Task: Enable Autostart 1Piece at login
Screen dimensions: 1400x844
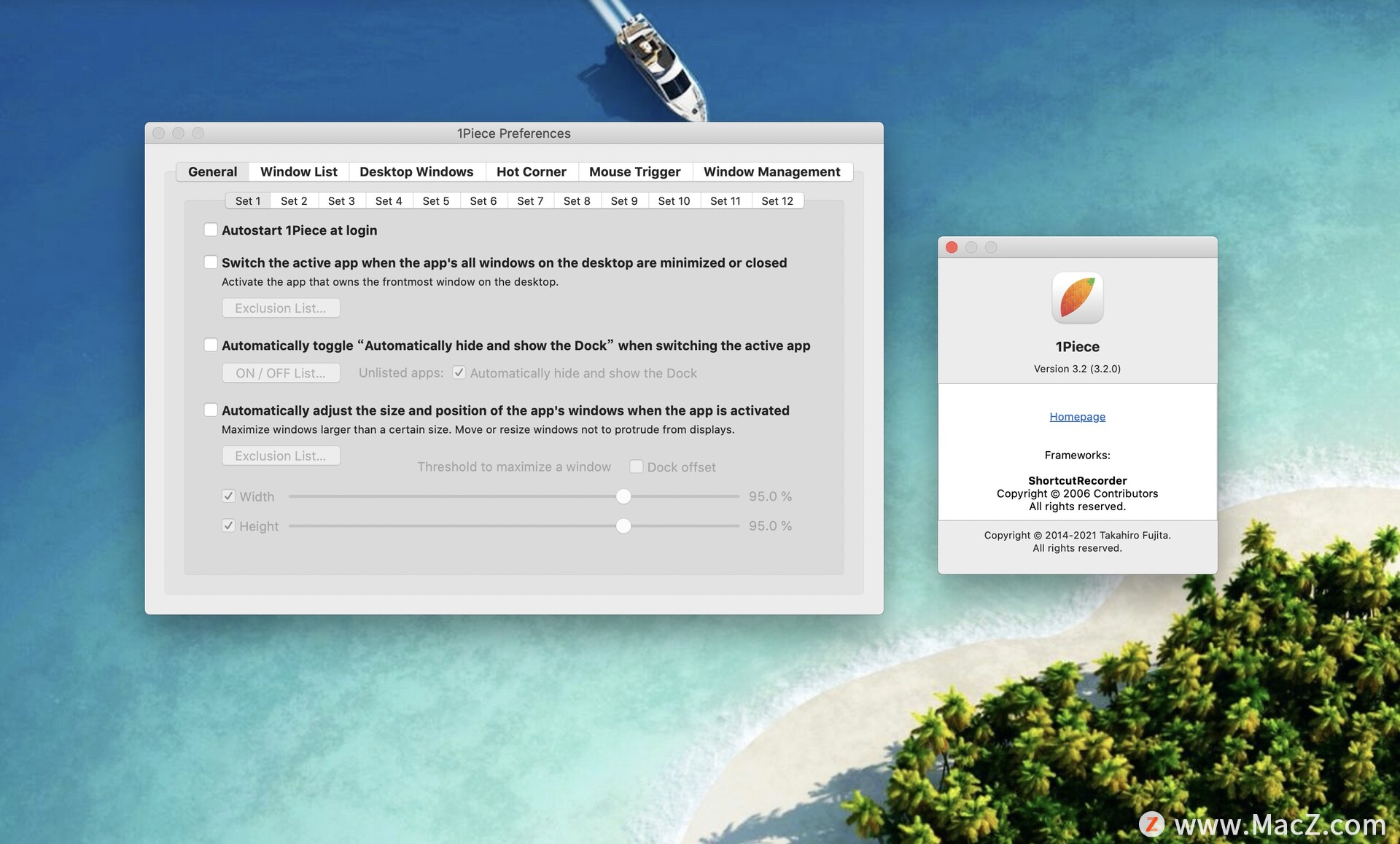Action: pyautogui.click(x=211, y=230)
